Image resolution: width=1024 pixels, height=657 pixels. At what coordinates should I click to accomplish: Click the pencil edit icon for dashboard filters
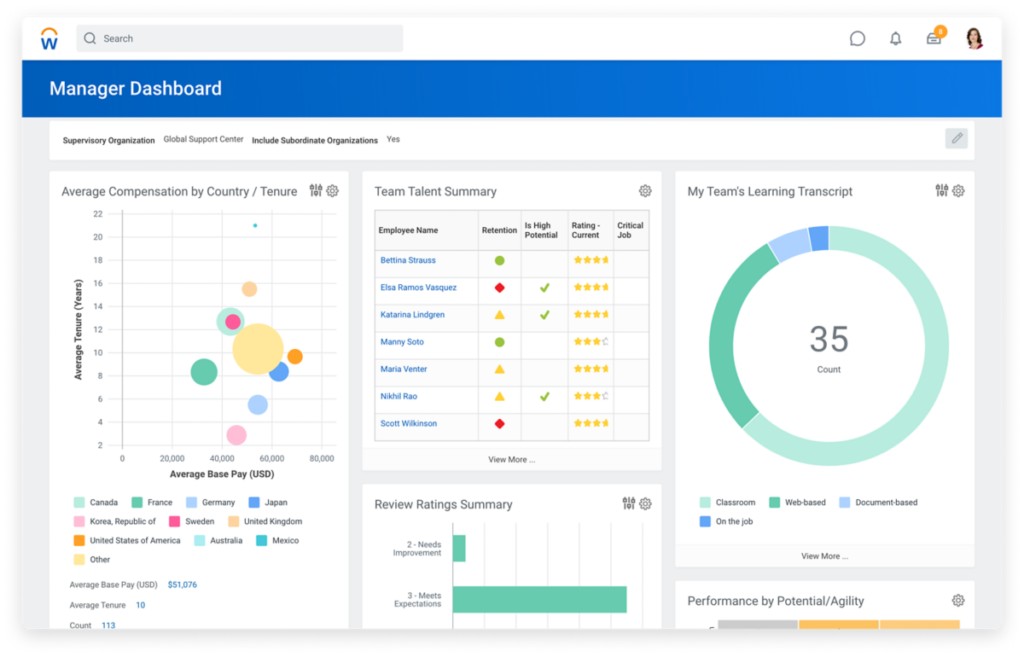(956, 139)
